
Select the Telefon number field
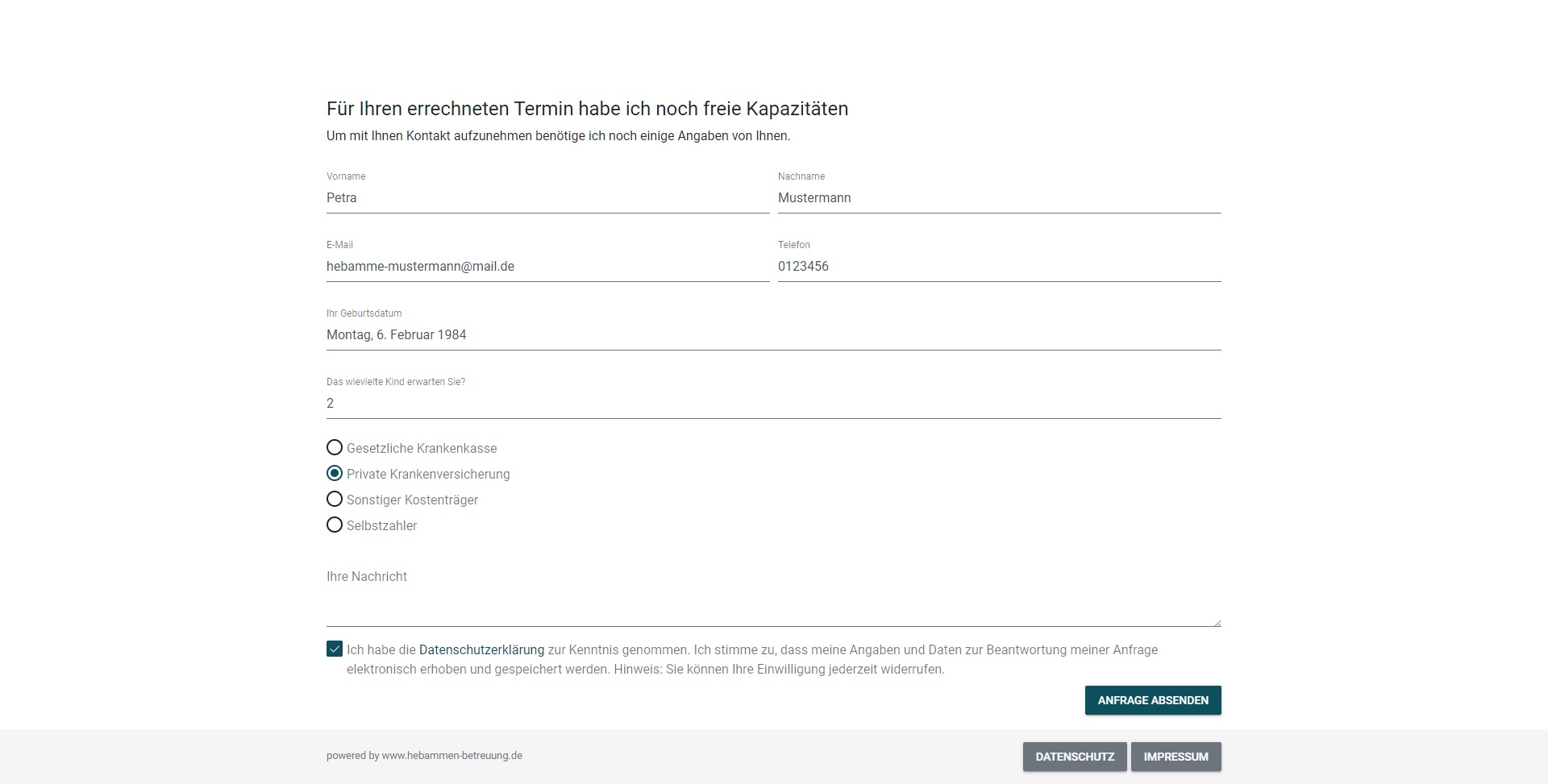pyautogui.click(x=999, y=267)
